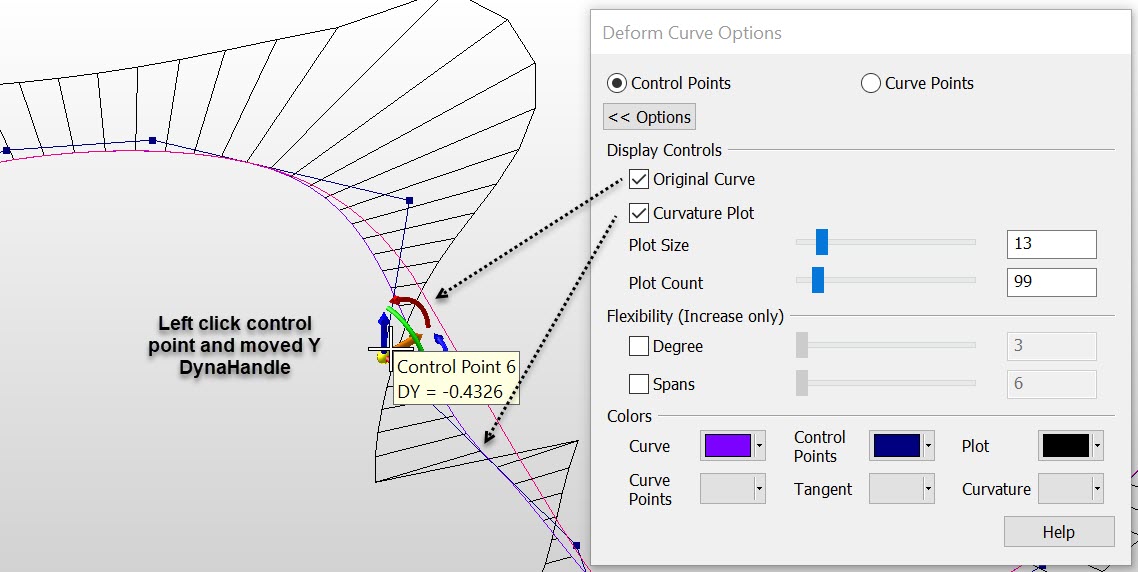Click the Plot Size value field showing 13
The image size is (1138, 572).
1052,245
